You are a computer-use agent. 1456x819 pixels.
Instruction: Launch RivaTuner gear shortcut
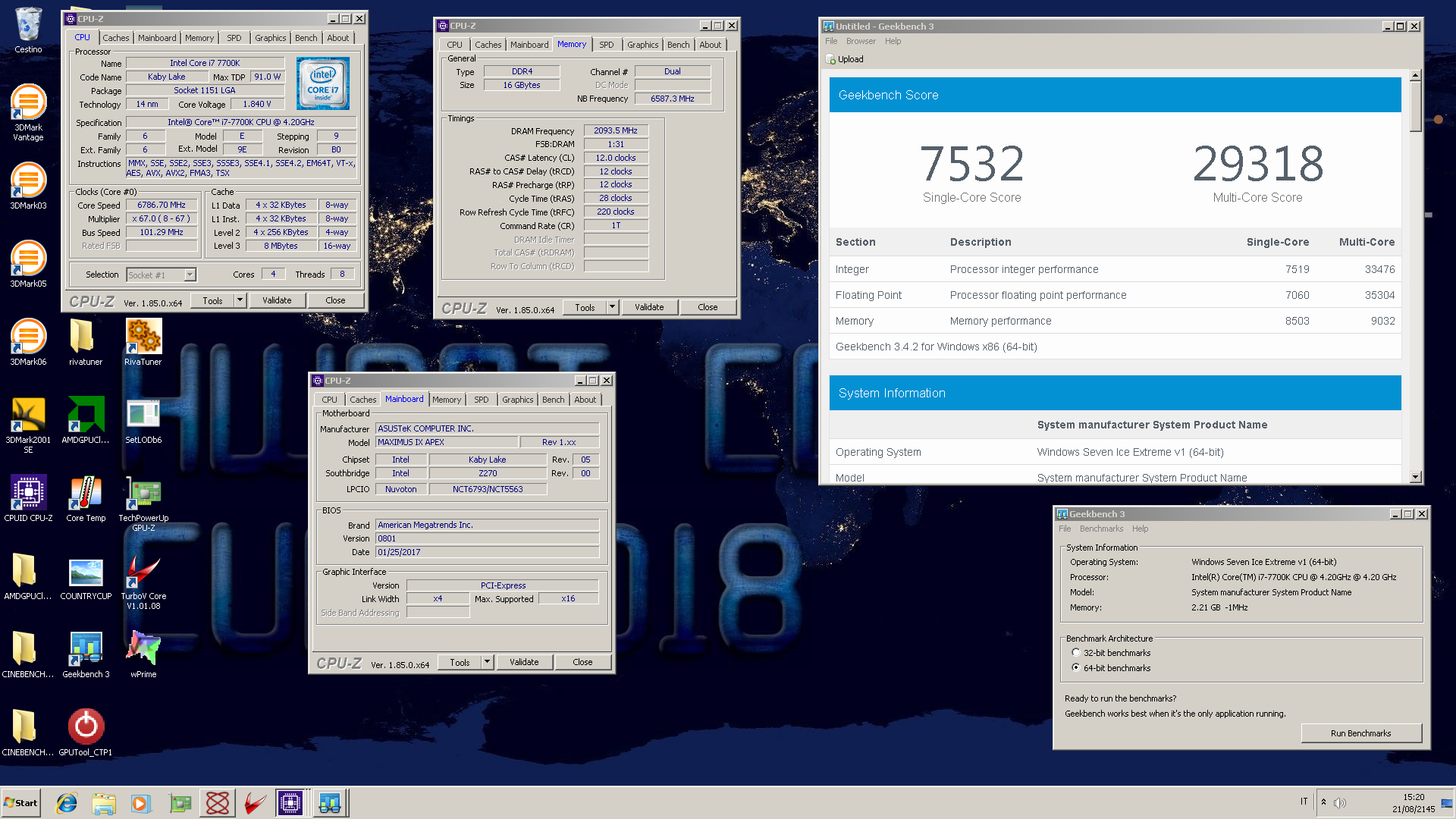coord(143,342)
